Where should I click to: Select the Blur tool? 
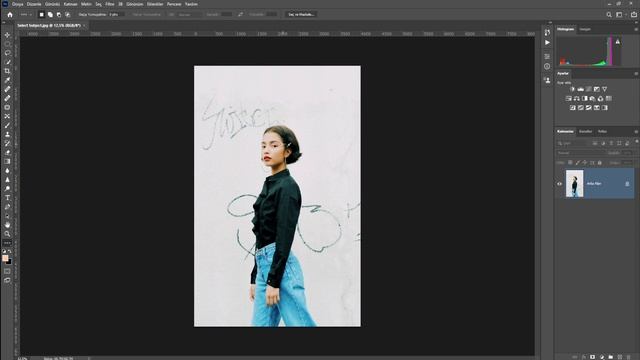click(7, 170)
